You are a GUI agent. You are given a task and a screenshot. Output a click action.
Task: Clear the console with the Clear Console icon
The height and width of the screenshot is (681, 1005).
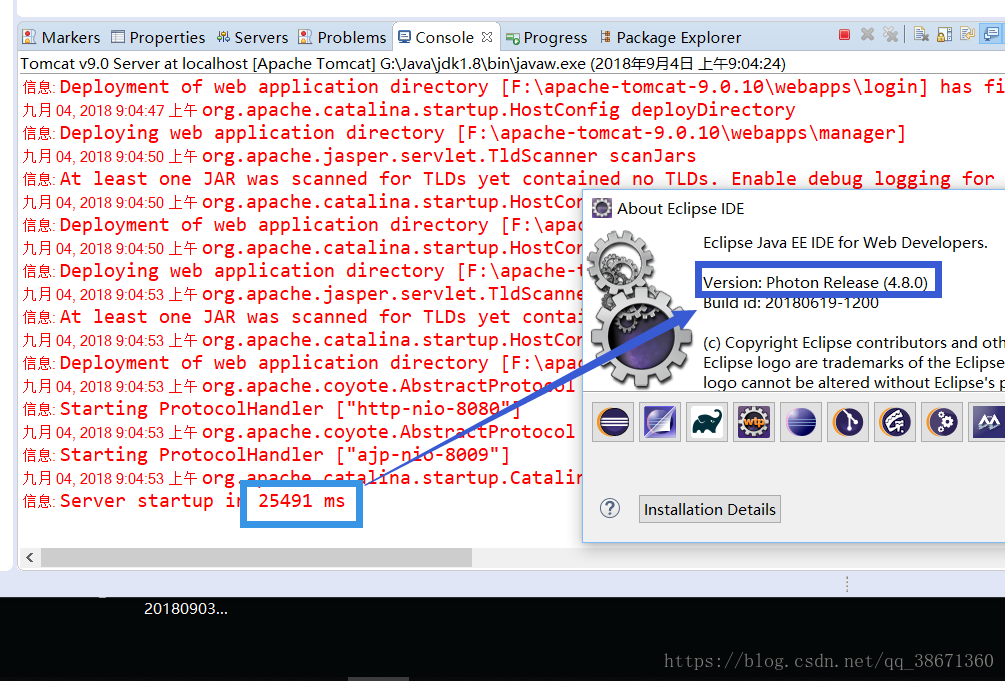tap(921, 35)
